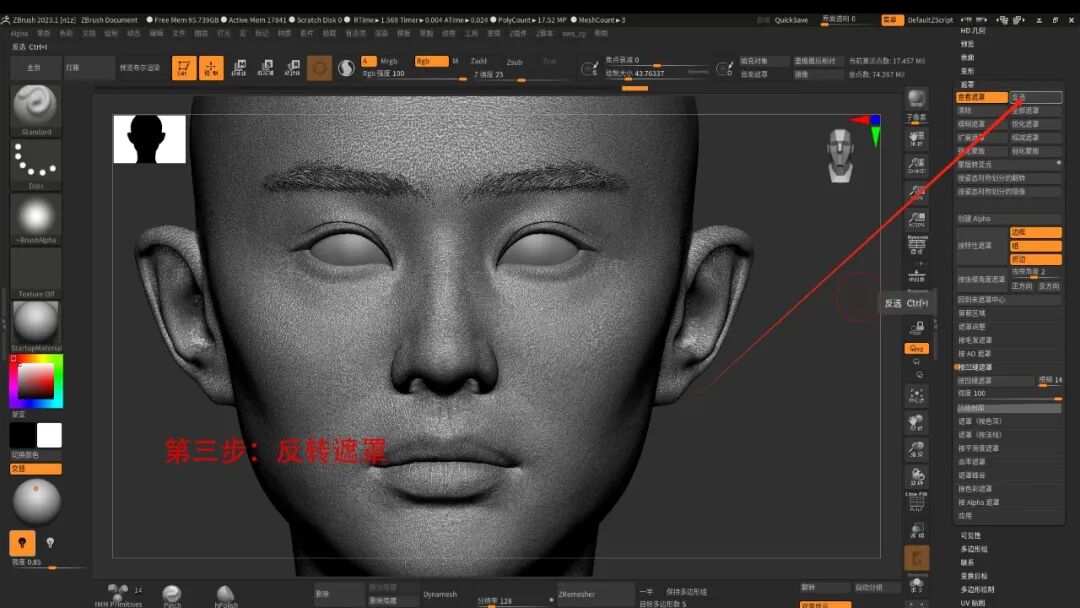Activate the Draw mode button in the toolbar
The width and height of the screenshot is (1080, 608).
click(x=211, y=67)
